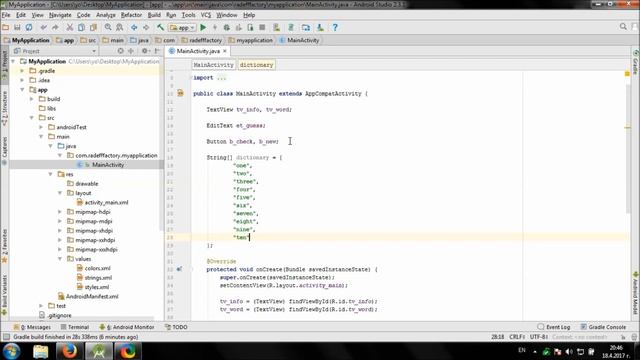Click the CRLF line separator in status bar
Viewport: 640px width, 360px height.
(517, 337)
